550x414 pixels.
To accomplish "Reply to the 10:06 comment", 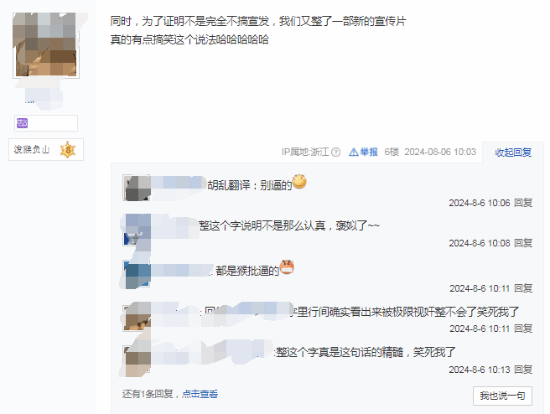I will (523, 203).
